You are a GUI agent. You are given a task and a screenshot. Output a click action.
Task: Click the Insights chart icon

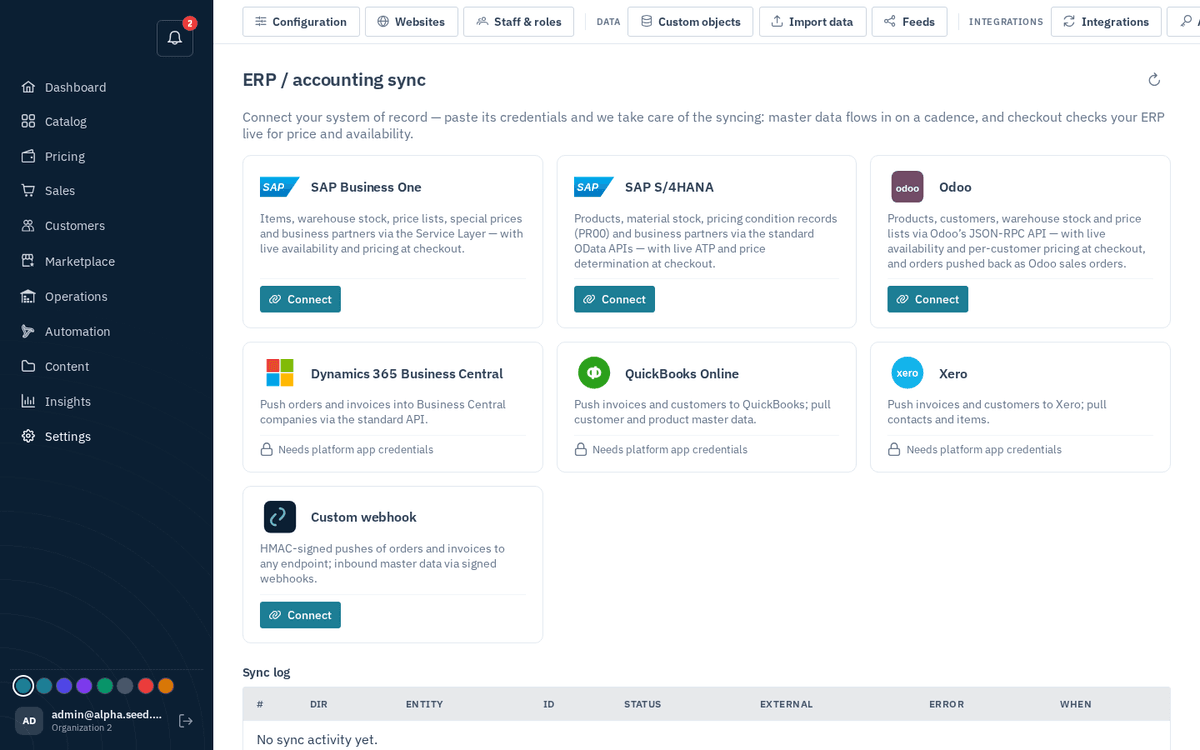pos(28,401)
